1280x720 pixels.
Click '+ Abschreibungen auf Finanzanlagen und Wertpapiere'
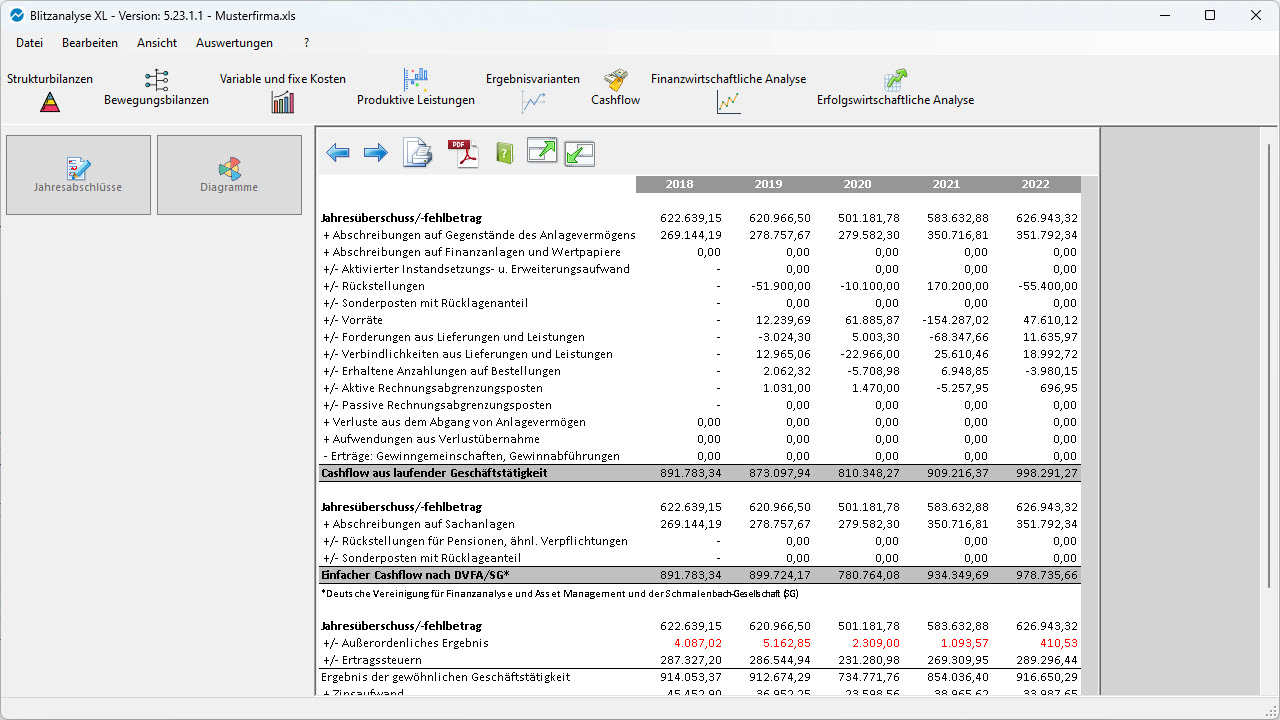point(472,252)
